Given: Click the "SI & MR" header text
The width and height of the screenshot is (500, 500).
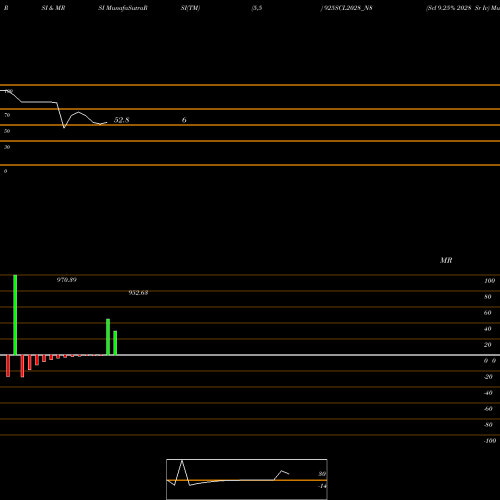Looking at the screenshot, I should [53, 8].
